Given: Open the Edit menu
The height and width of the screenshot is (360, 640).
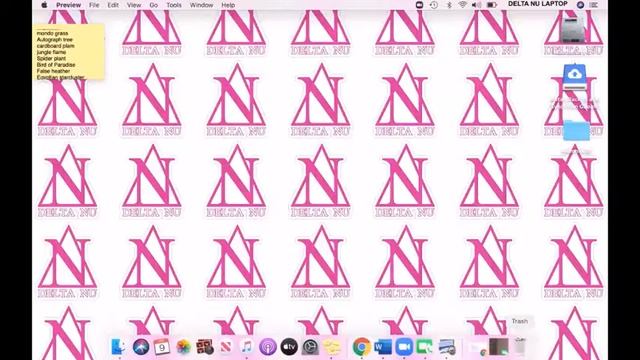Looking at the screenshot, I should 113,5.
